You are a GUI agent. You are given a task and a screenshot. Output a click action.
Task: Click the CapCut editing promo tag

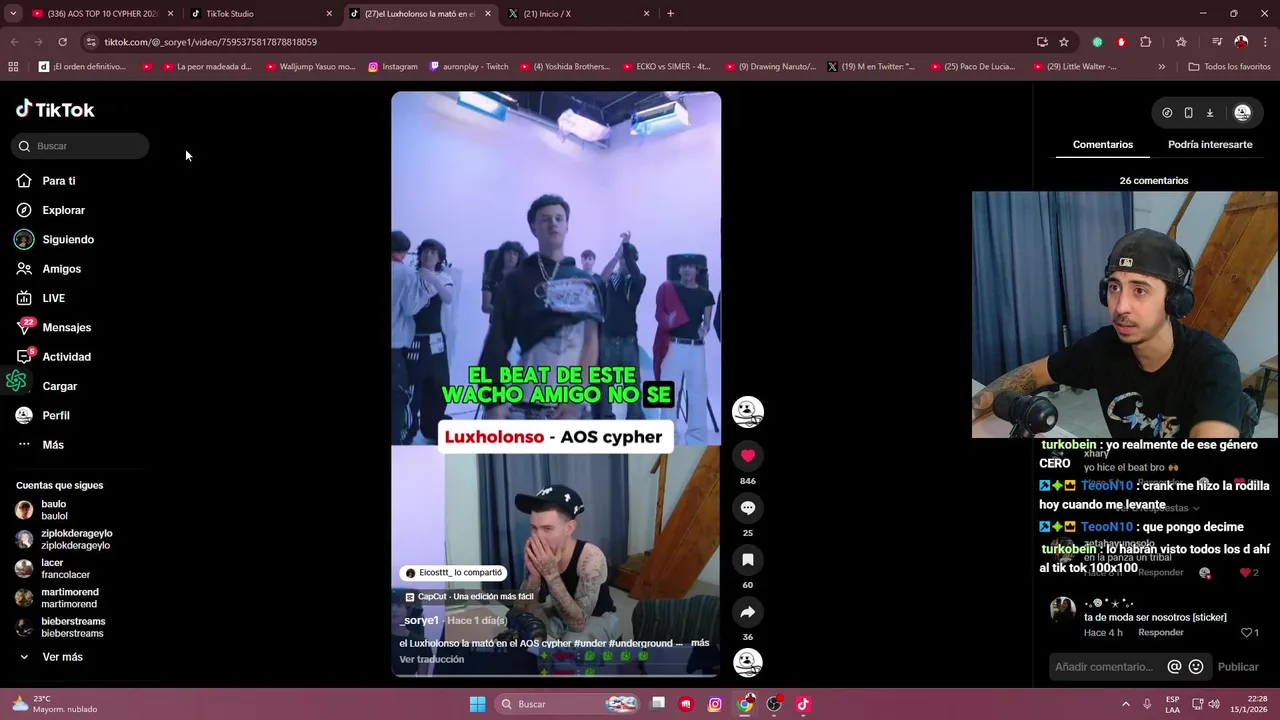(x=469, y=597)
